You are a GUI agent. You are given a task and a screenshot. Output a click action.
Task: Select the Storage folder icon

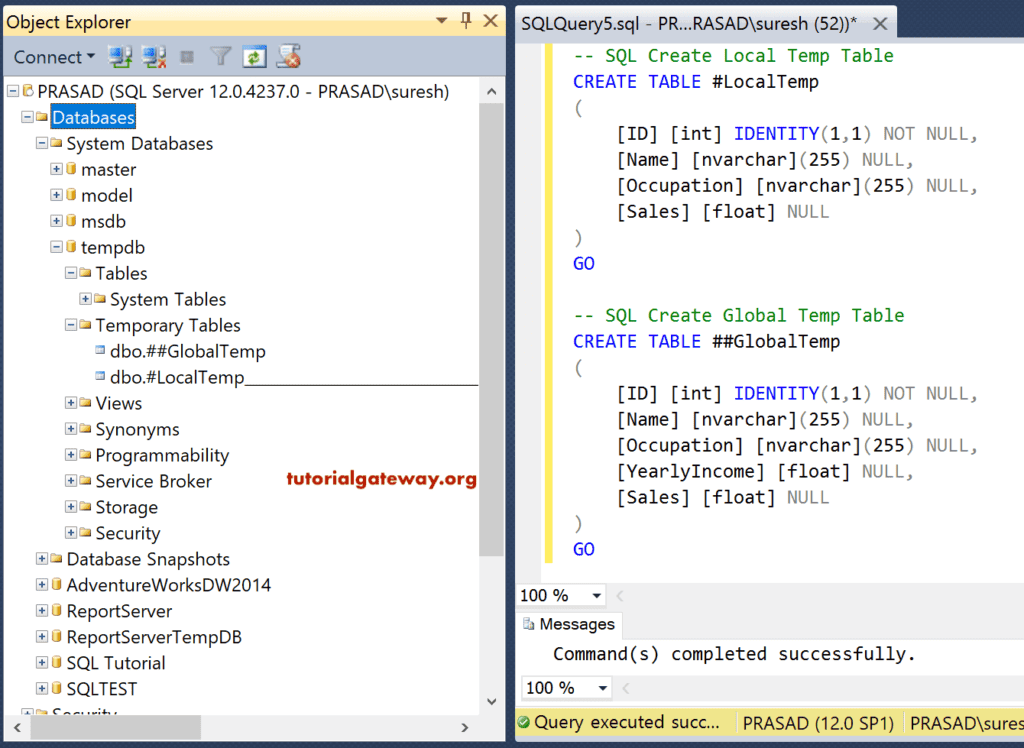(85, 506)
